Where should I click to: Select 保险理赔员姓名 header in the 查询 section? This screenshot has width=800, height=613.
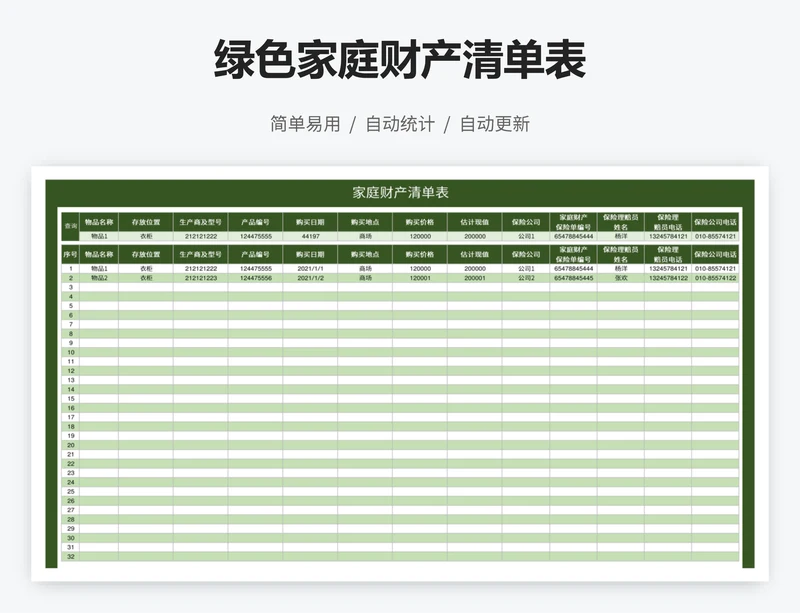tap(621, 222)
